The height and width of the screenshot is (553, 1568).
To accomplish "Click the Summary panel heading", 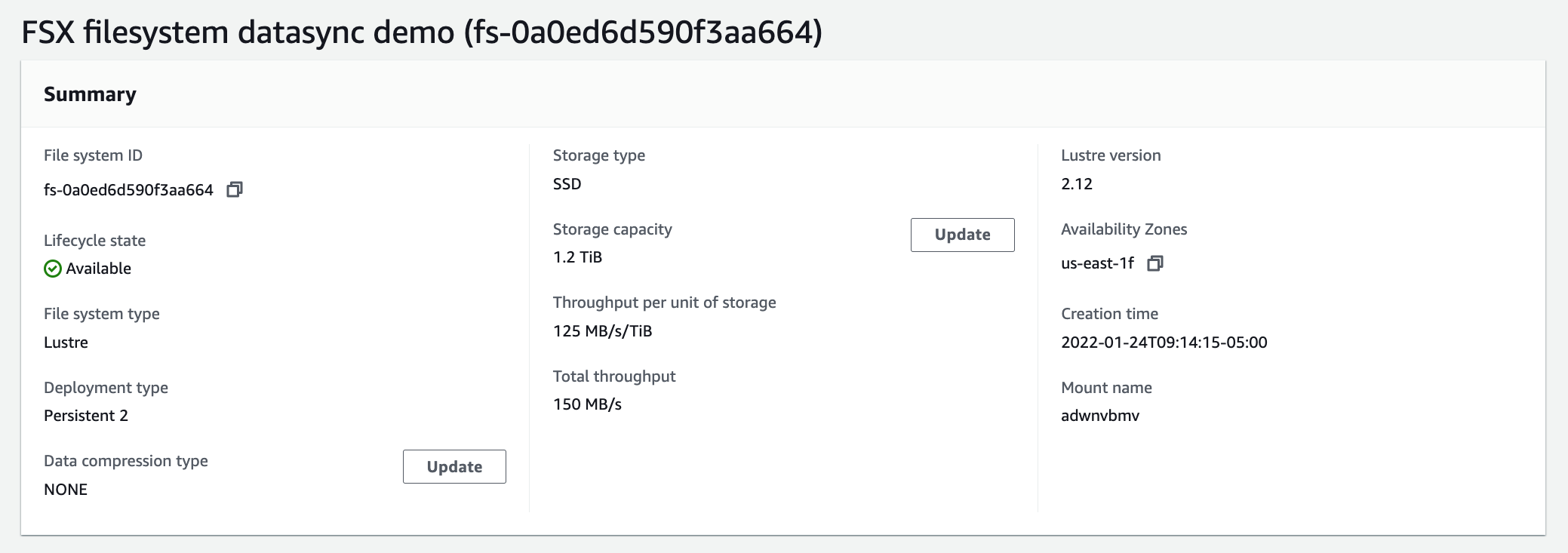I will (90, 94).
